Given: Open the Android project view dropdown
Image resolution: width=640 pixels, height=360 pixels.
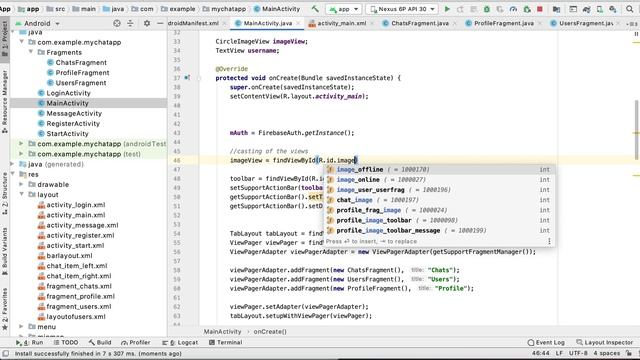Looking at the screenshot, I should coord(38,24).
